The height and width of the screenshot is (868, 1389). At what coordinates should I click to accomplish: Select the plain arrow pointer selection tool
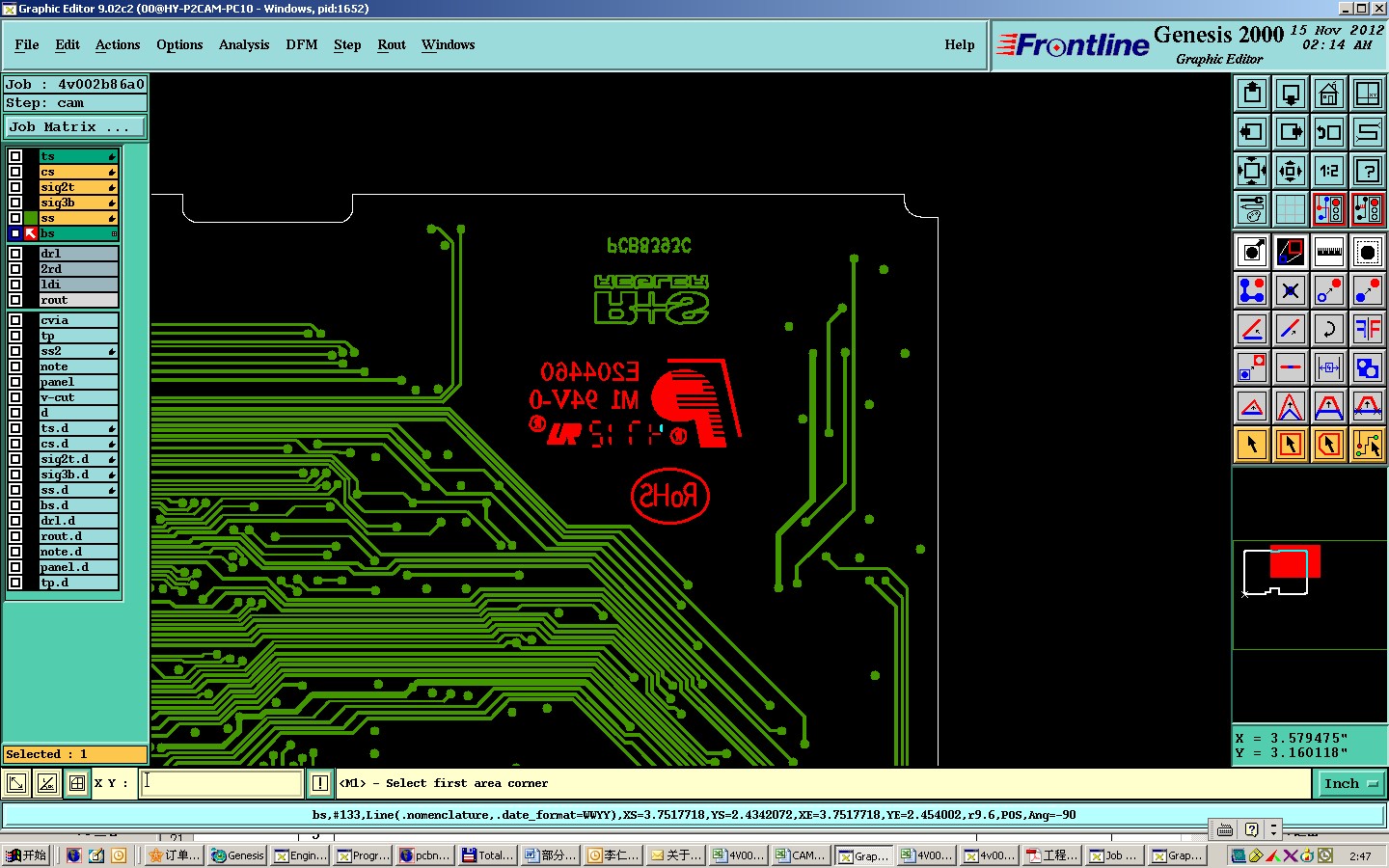(x=1252, y=445)
